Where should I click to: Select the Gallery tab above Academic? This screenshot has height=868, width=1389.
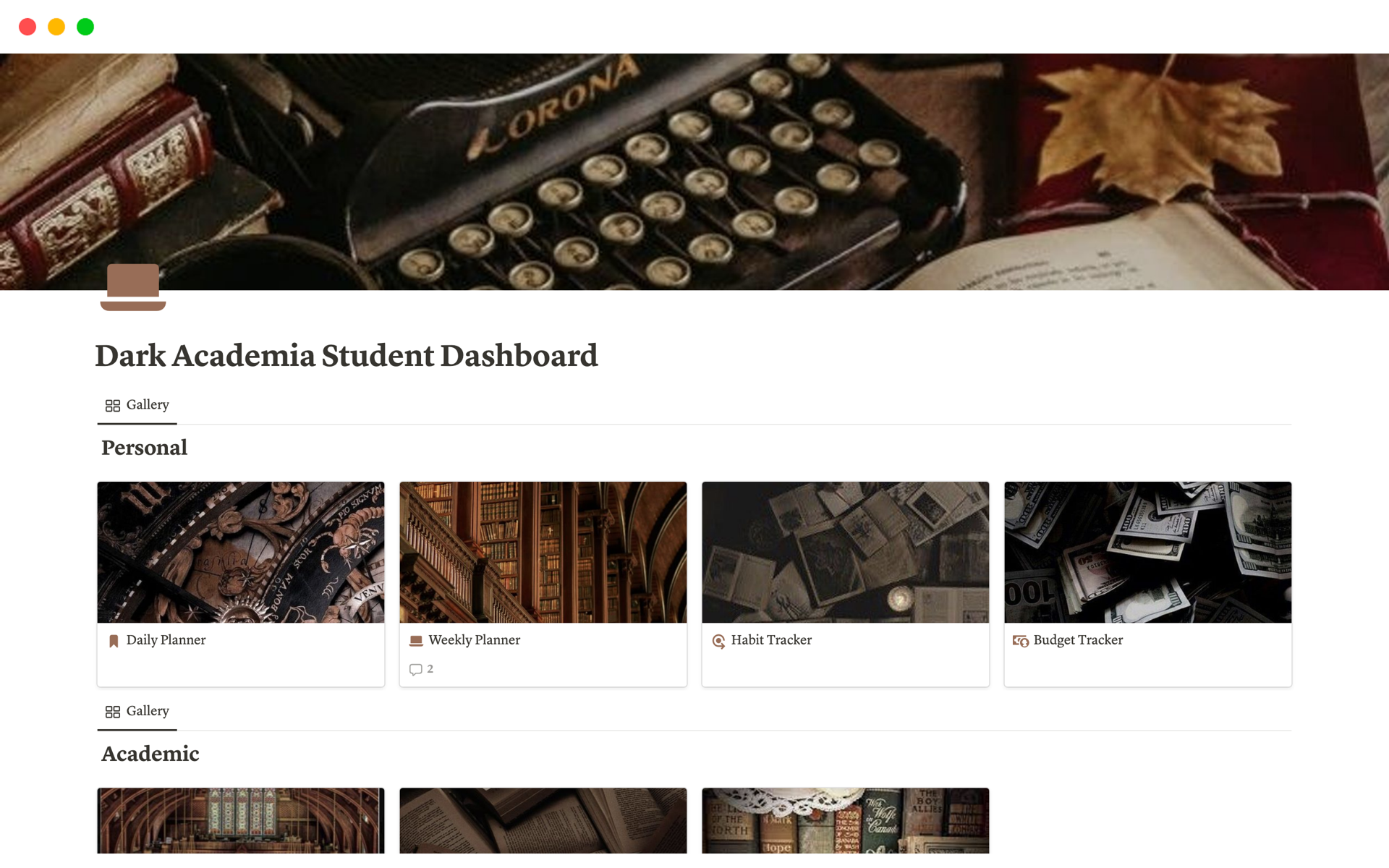click(137, 711)
